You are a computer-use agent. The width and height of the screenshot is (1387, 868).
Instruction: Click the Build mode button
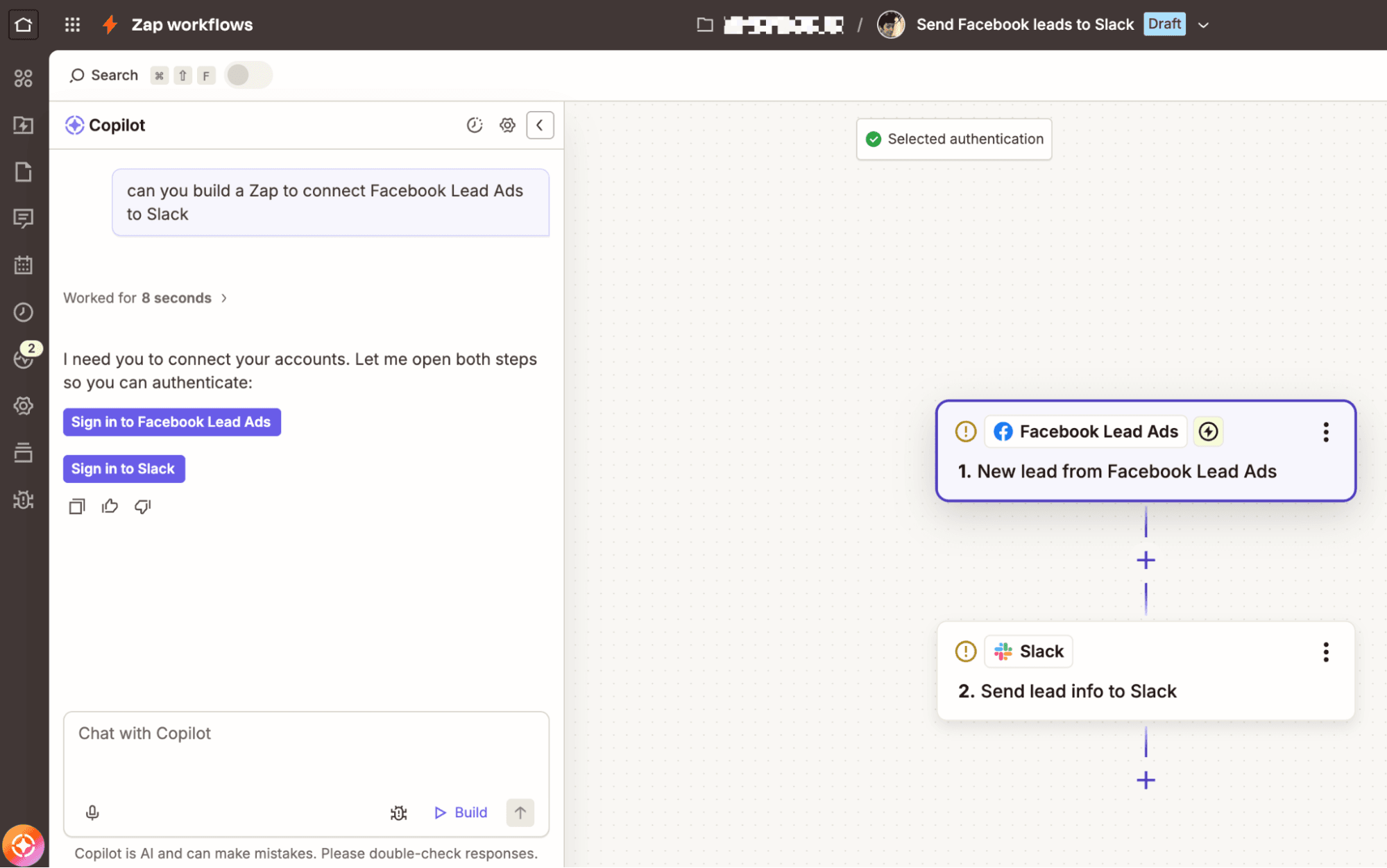(461, 812)
